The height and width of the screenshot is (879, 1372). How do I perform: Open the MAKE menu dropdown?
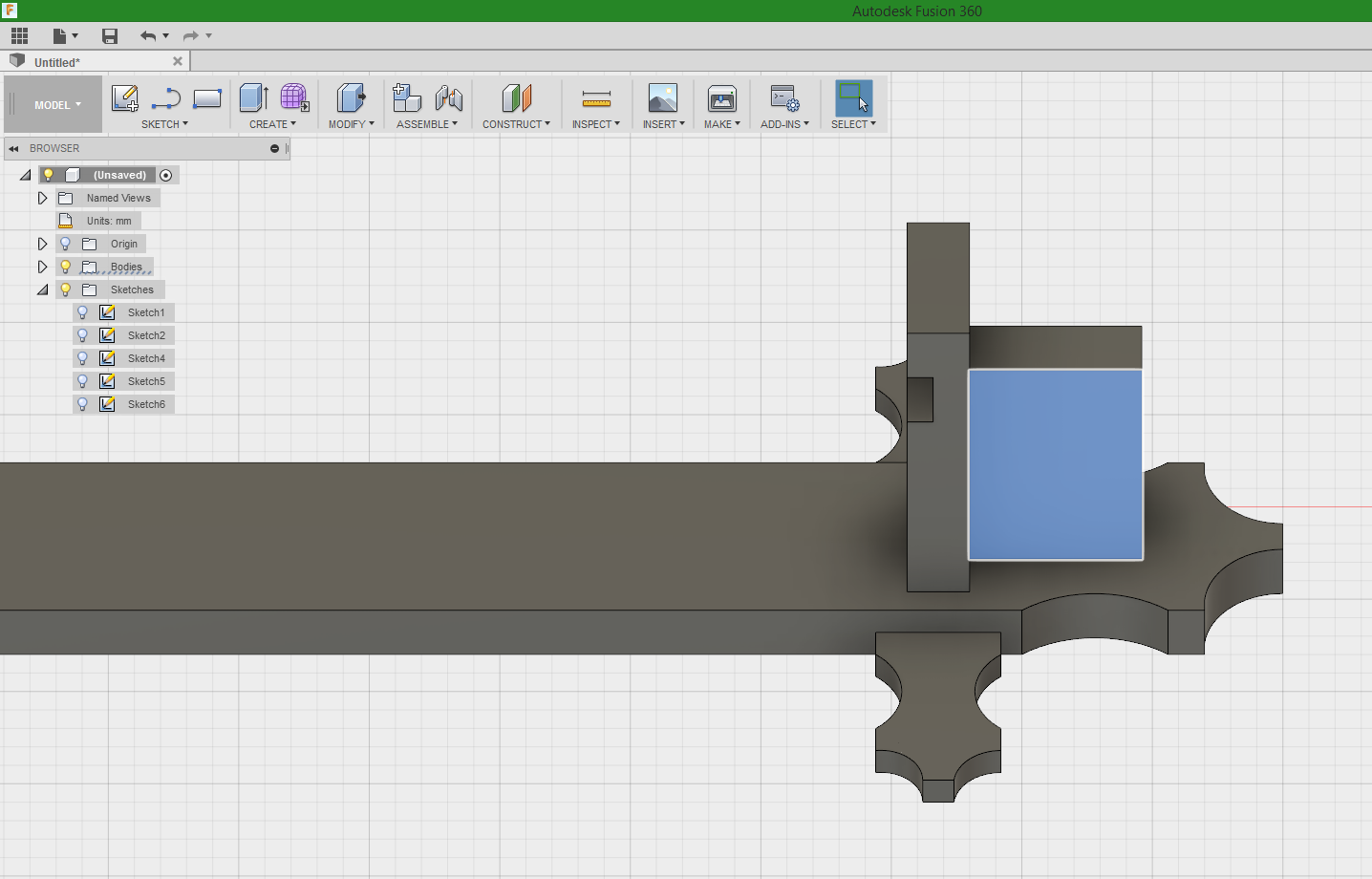(x=722, y=124)
